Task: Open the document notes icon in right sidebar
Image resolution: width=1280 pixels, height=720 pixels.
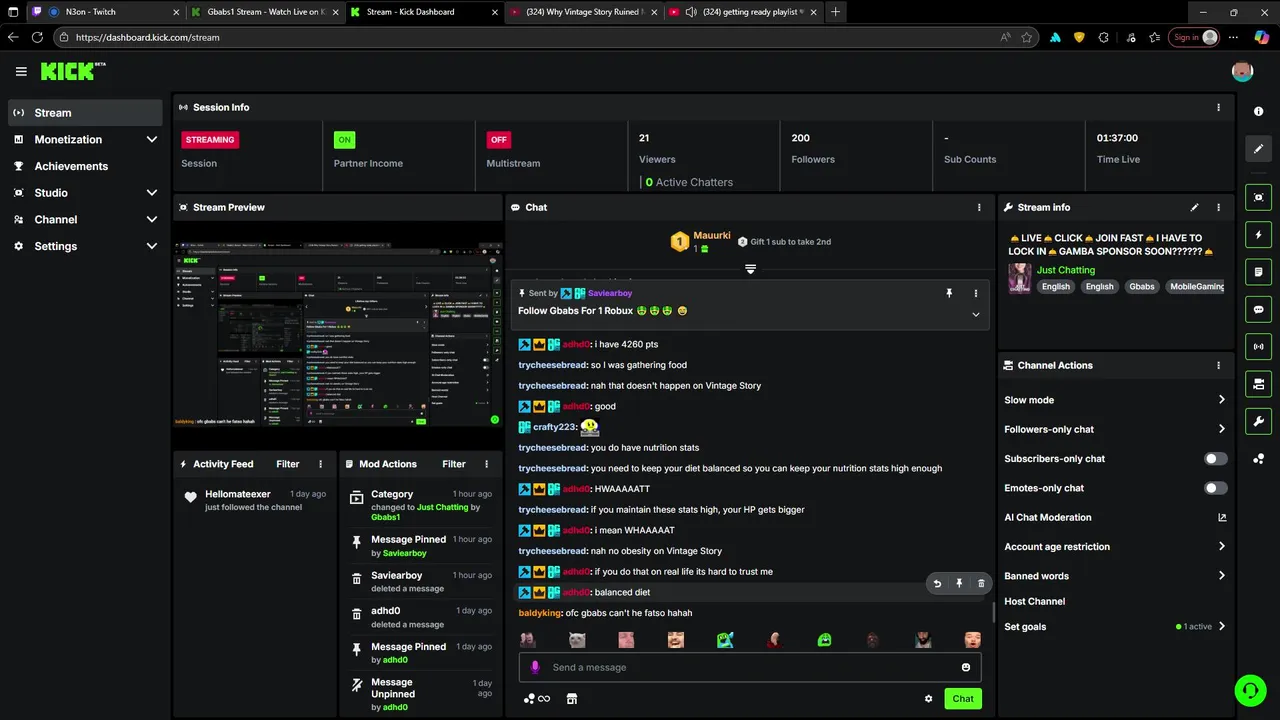Action: [1259, 272]
